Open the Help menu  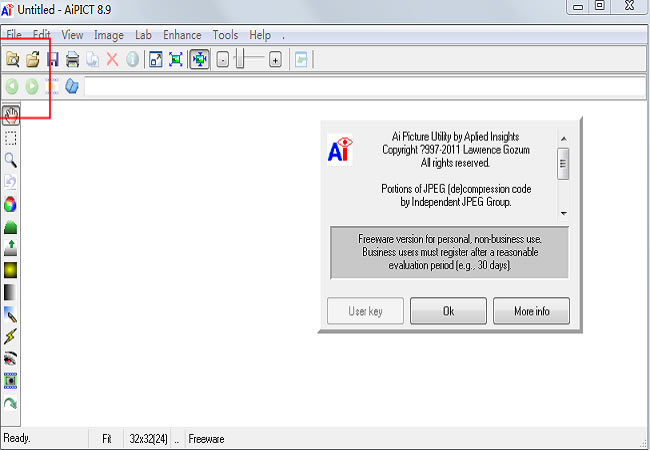point(260,35)
